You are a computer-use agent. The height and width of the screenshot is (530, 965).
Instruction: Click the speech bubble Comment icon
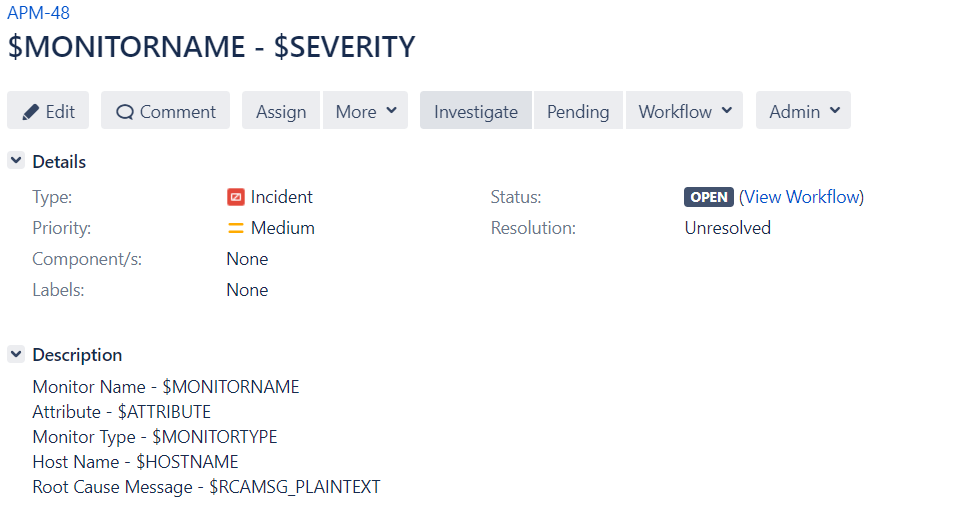[125, 112]
